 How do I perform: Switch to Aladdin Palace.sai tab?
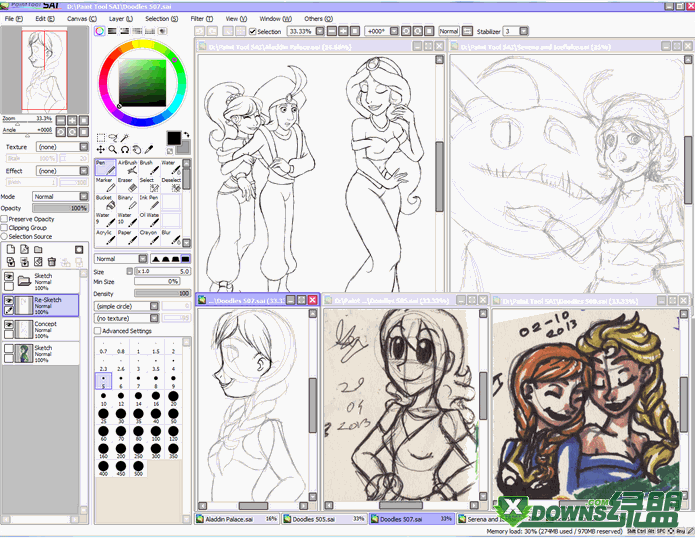click(237, 519)
